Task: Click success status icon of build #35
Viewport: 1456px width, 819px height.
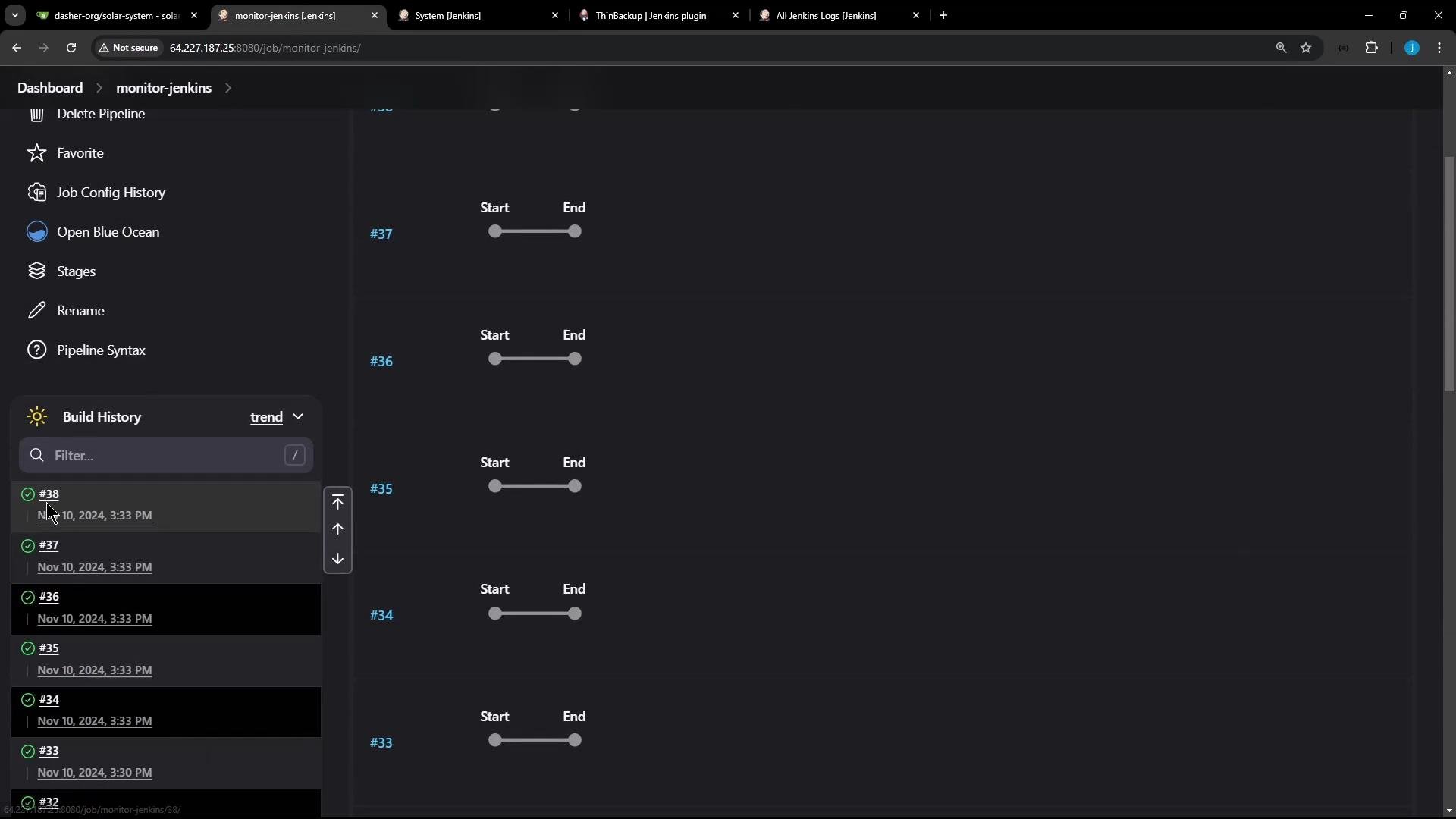Action: tap(28, 648)
